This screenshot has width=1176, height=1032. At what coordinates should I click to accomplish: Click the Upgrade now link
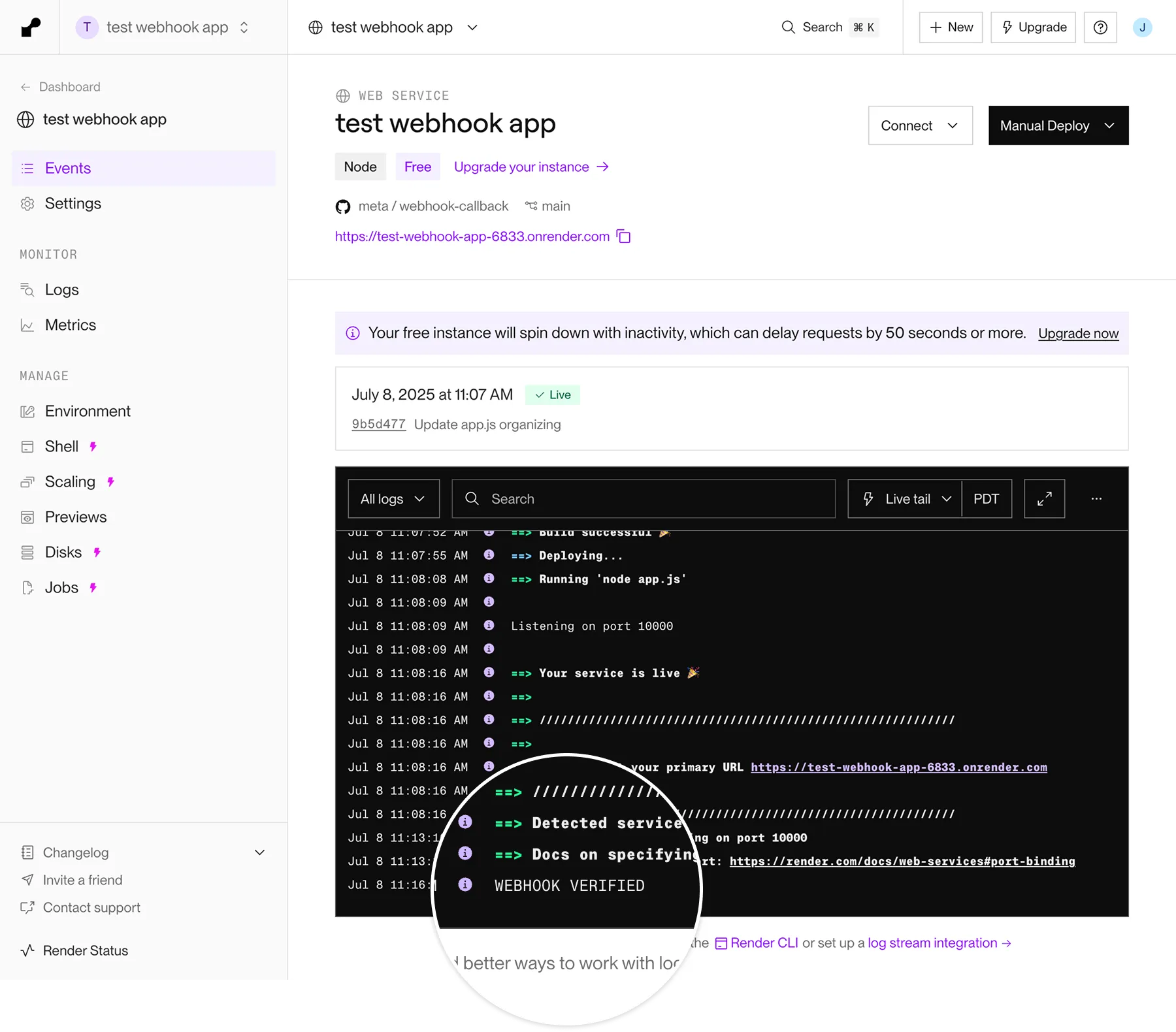[x=1078, y=334]
